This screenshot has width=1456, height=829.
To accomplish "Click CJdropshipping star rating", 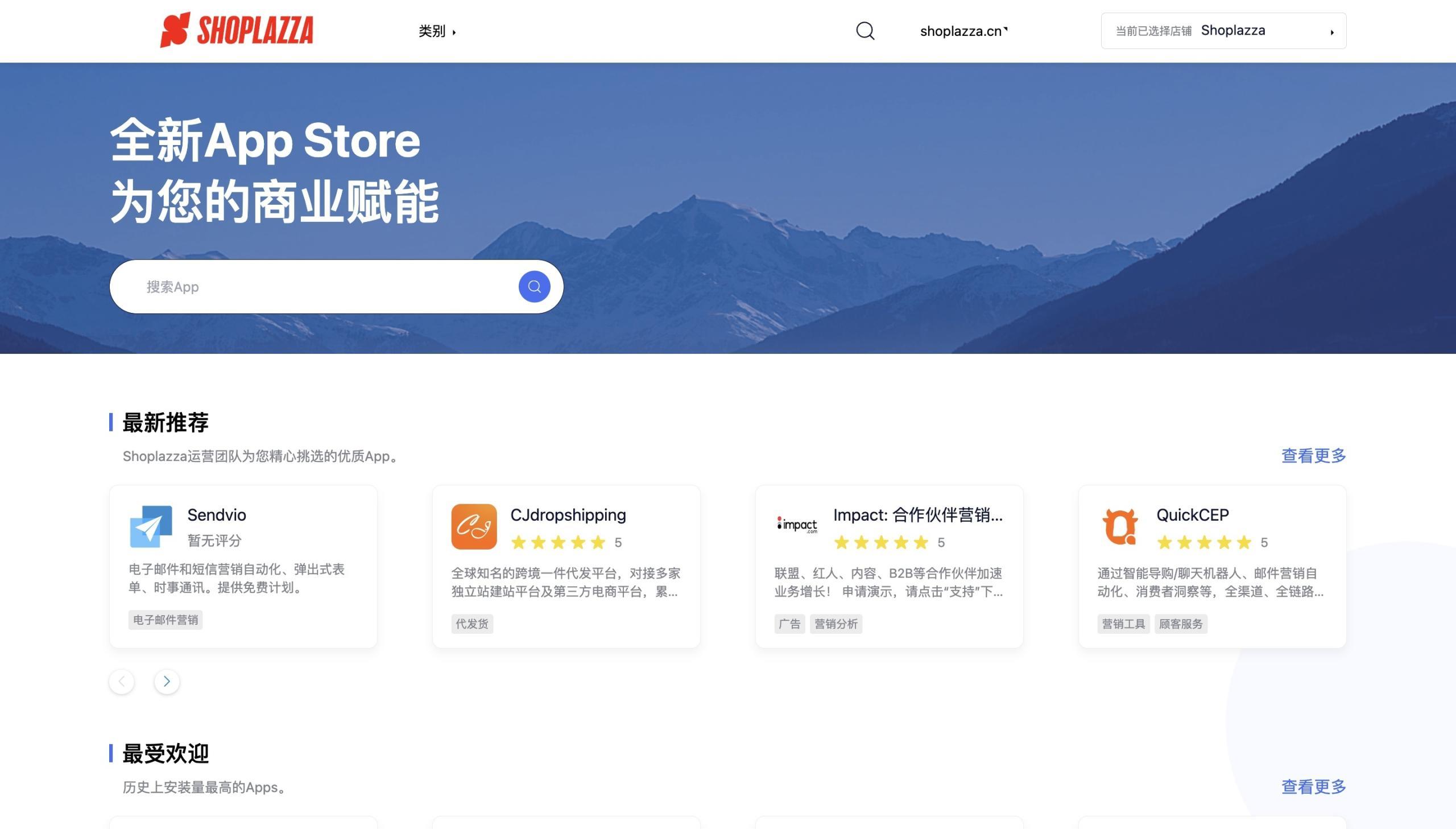I will (x=558, y=542).
